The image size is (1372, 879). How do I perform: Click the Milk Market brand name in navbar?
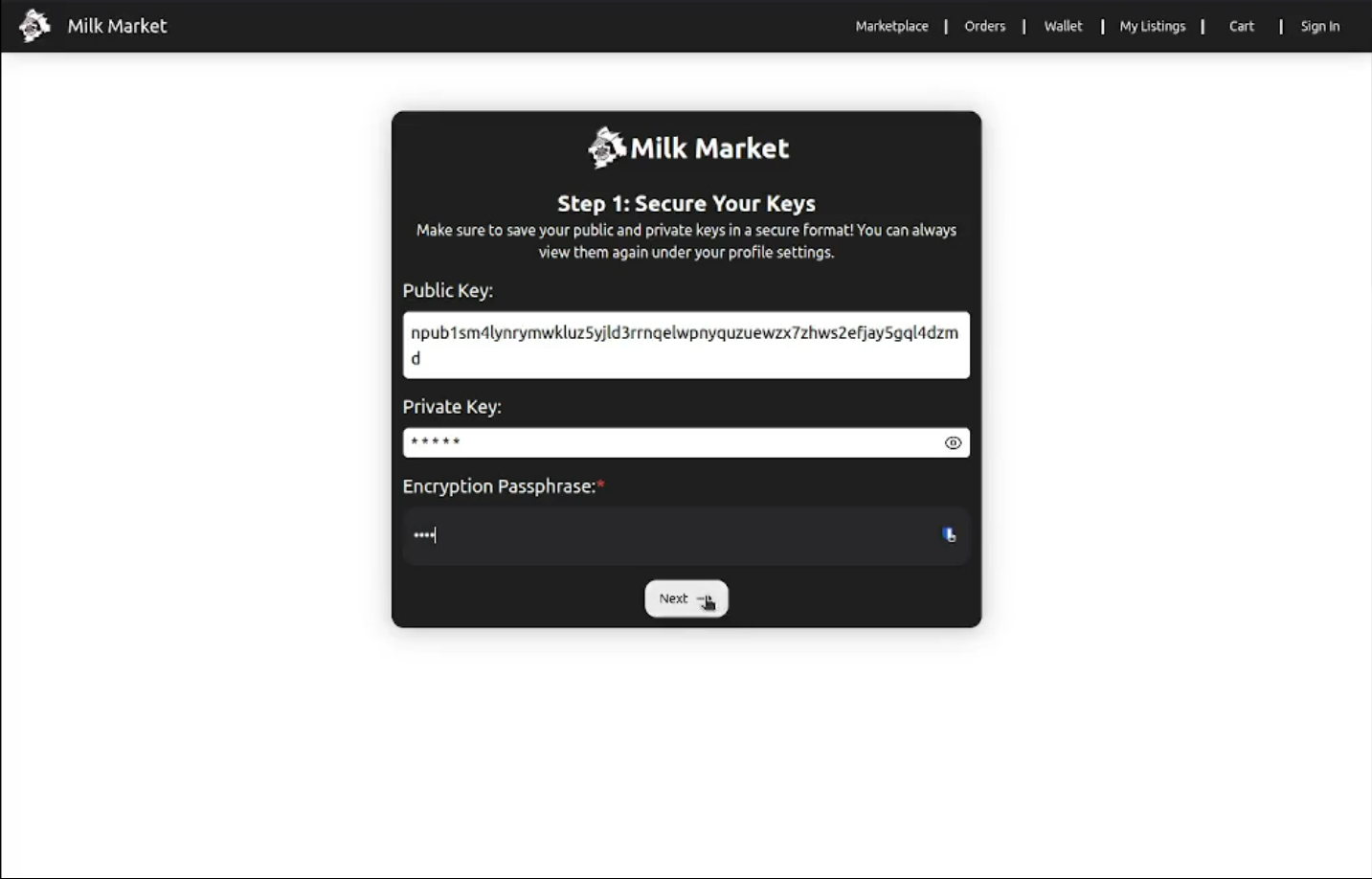pyautogui.click(x=117, y=26)
